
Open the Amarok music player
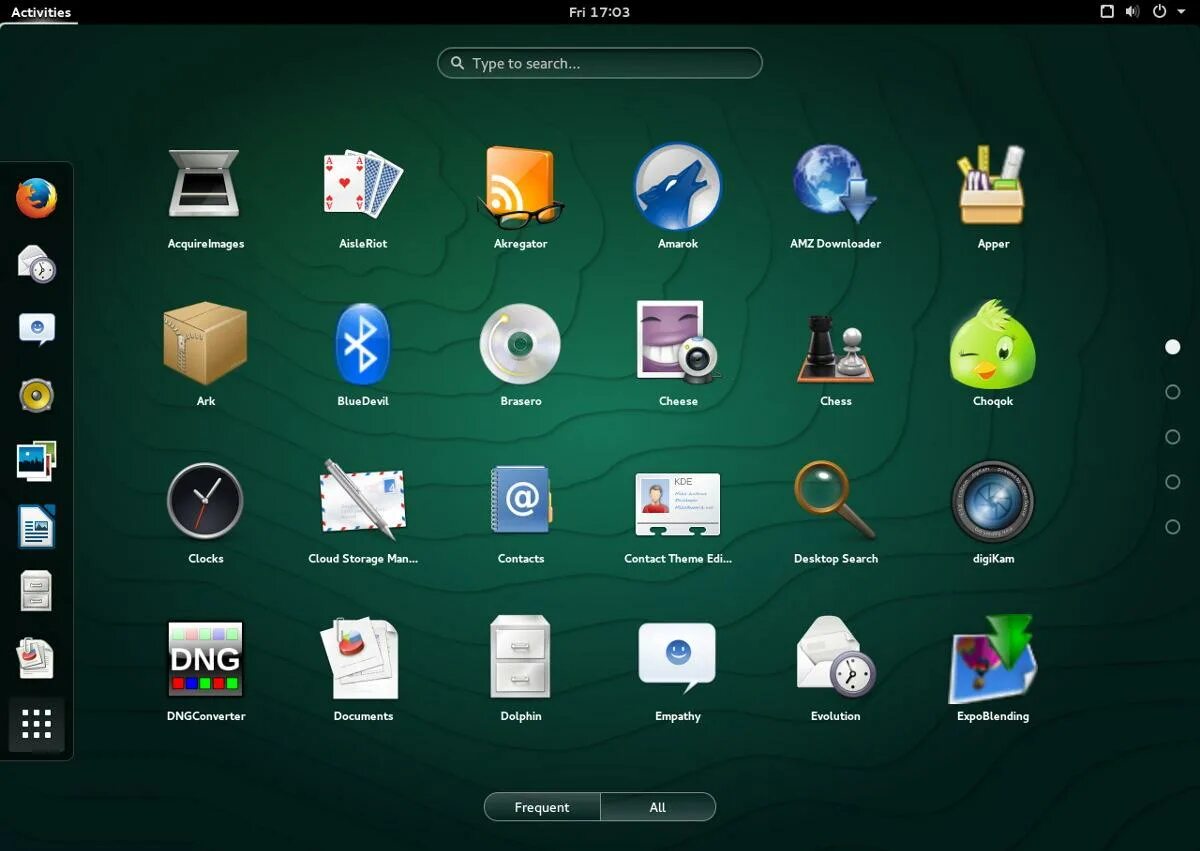(x=678, y=185)
